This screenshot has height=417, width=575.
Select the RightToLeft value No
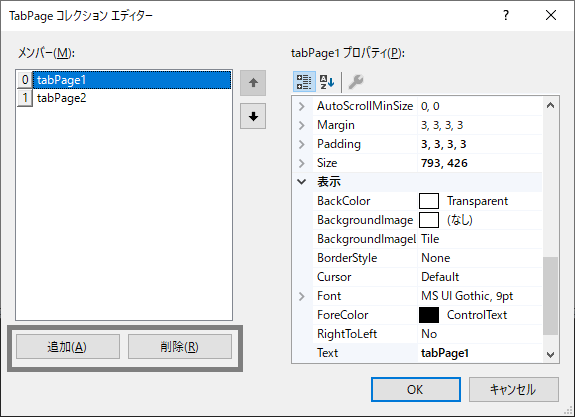(480, 334)
